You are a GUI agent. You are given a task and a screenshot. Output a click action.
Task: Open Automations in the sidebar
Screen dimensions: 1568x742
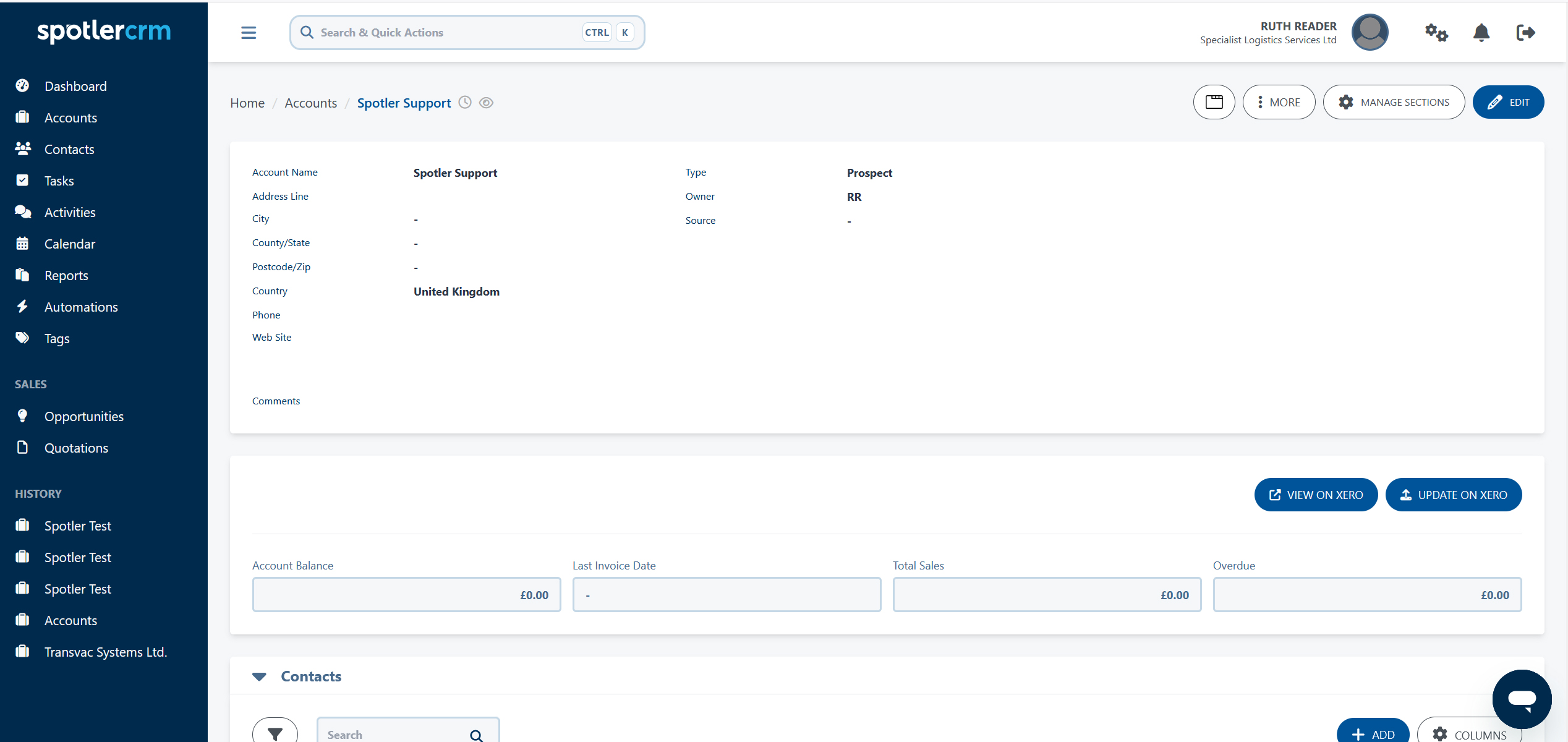coord(81,307)
